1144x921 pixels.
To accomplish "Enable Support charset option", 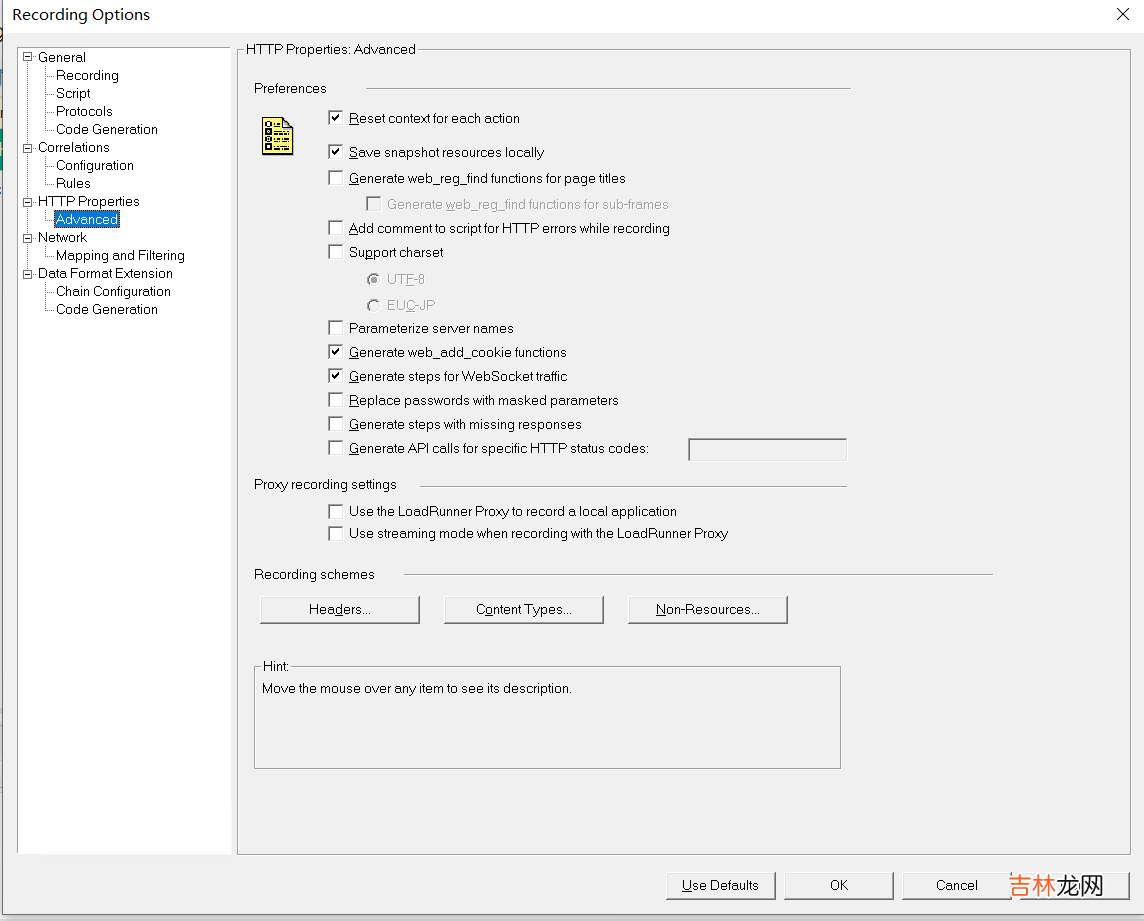I will 336,252.
